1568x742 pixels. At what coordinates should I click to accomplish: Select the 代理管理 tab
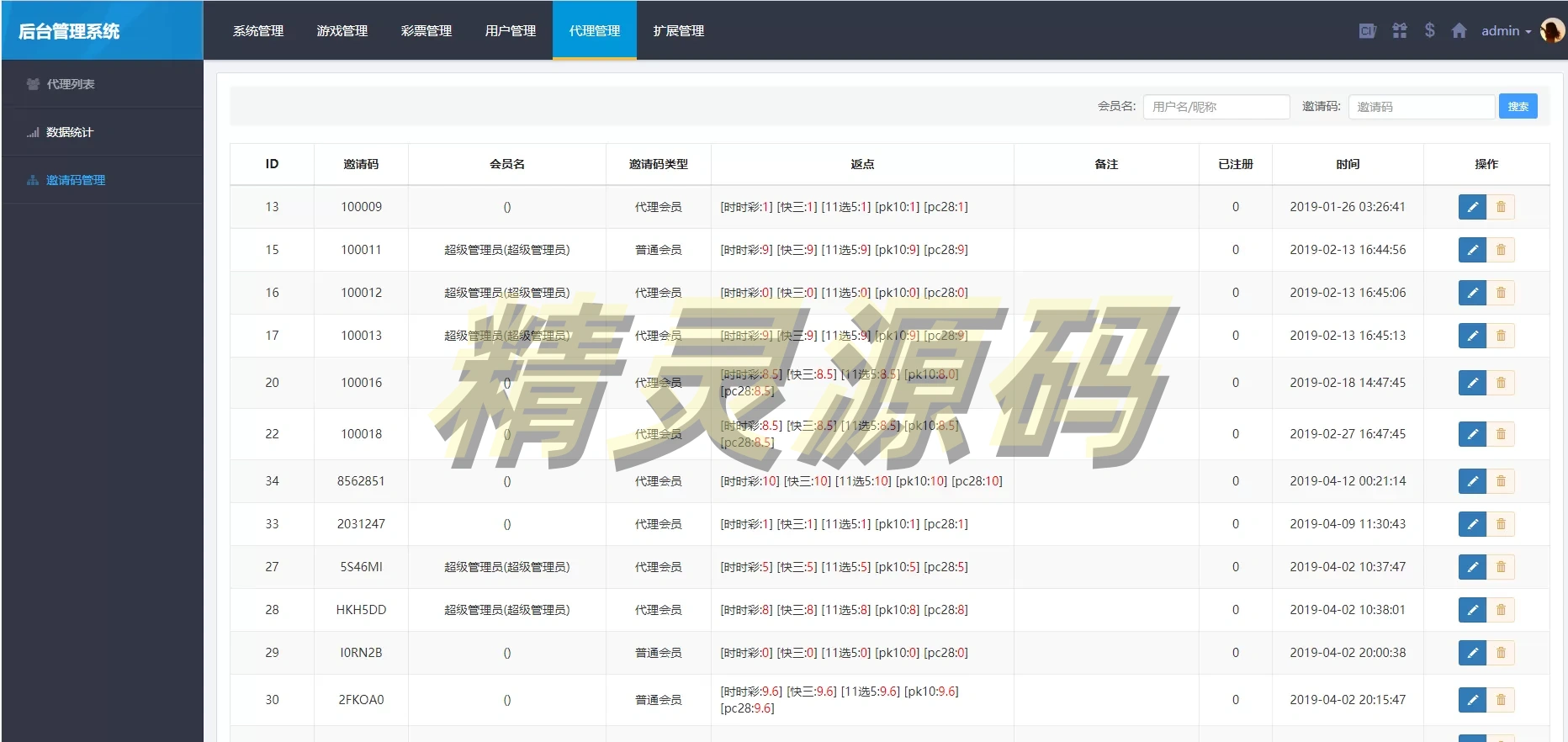(x=595, y=30)
